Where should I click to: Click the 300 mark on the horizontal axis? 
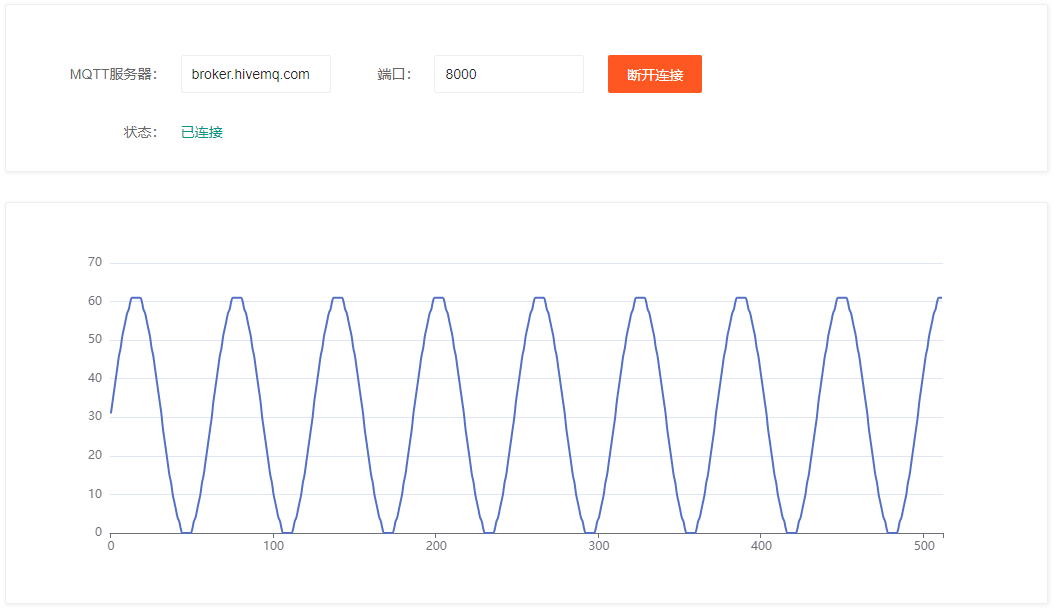click(598, 546)
